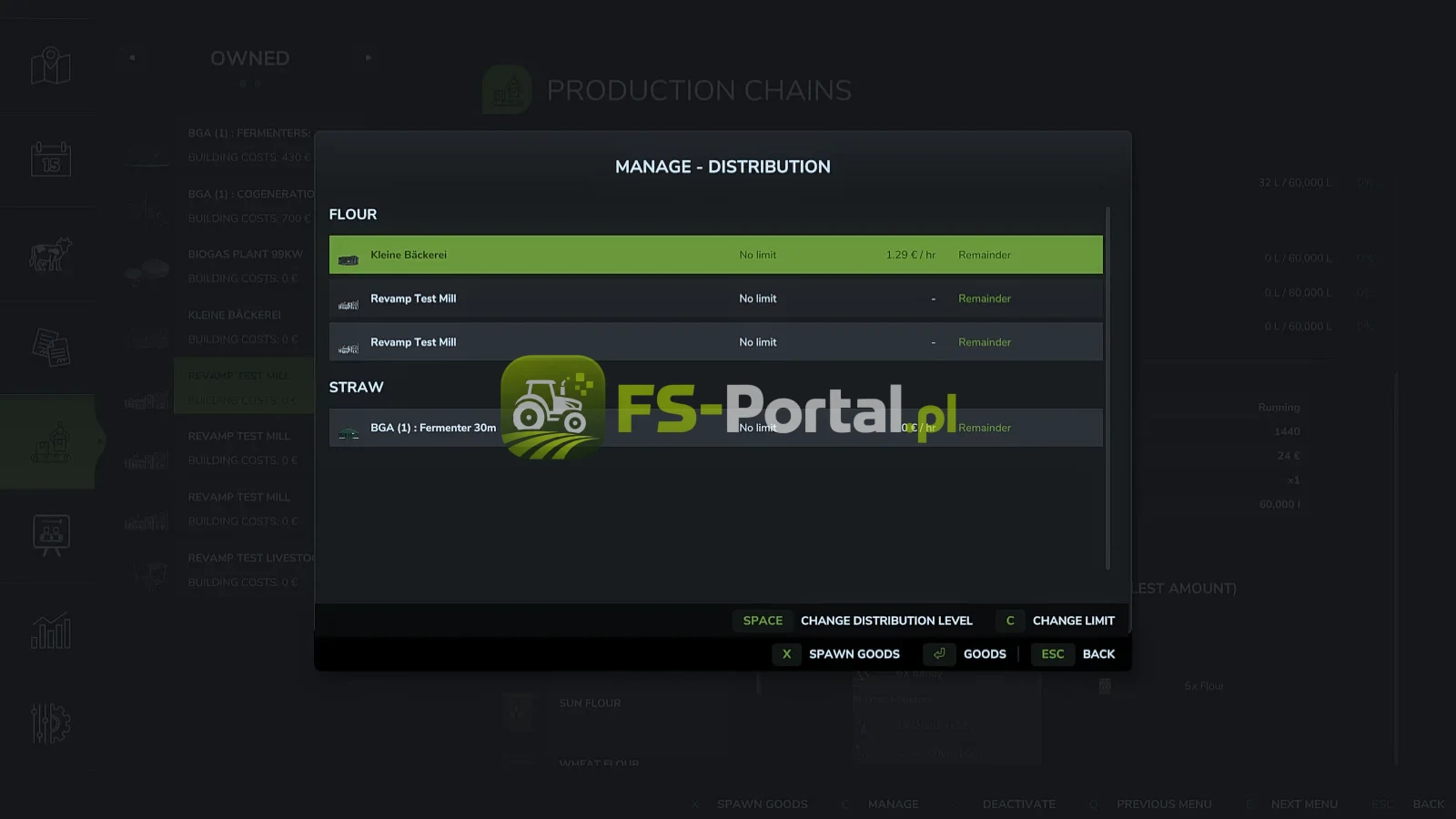
Task: Click the Spawn Goods button in the dialog
Action: (x=836, y=654)
